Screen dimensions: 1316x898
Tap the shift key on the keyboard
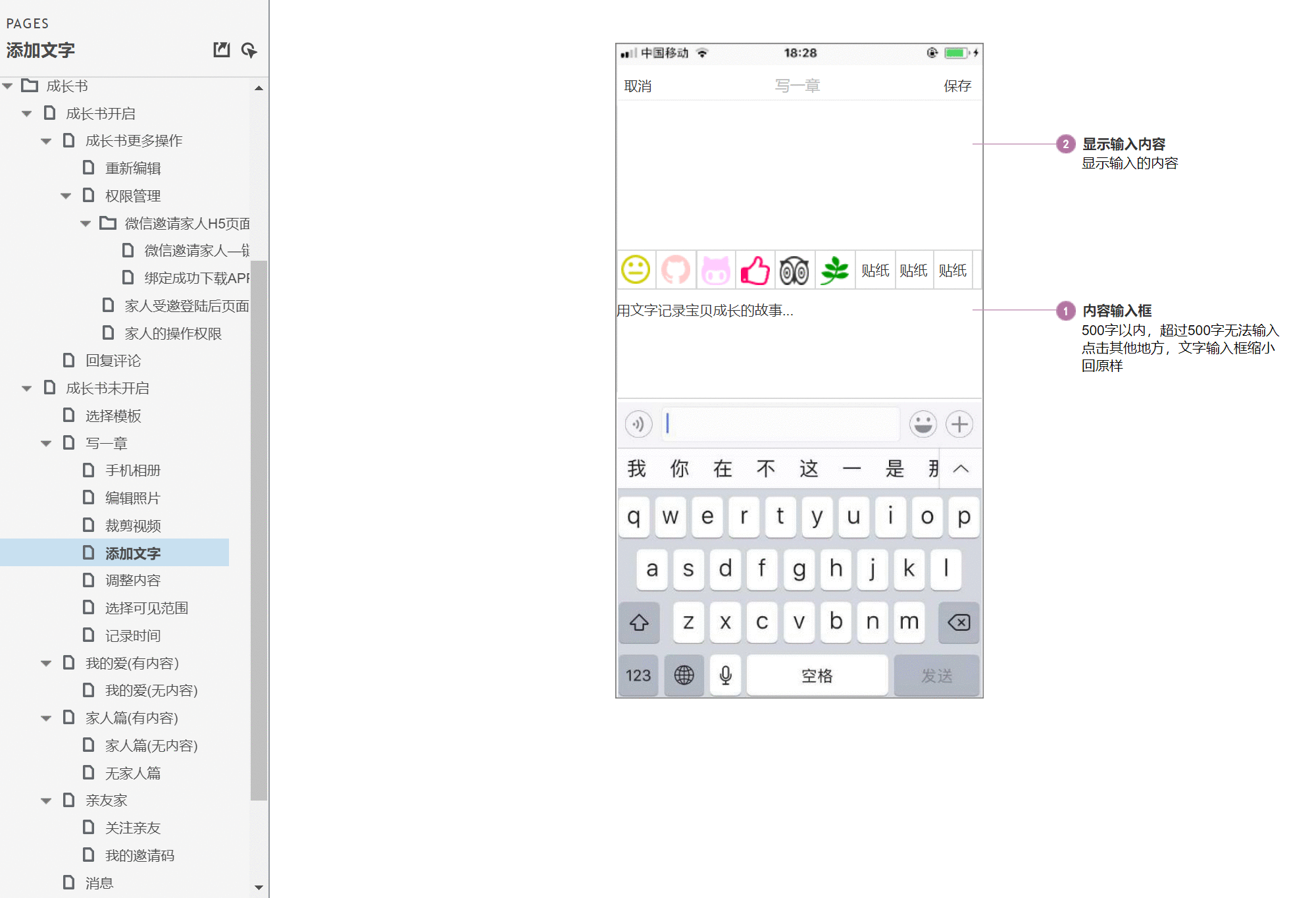pos(639,622)
